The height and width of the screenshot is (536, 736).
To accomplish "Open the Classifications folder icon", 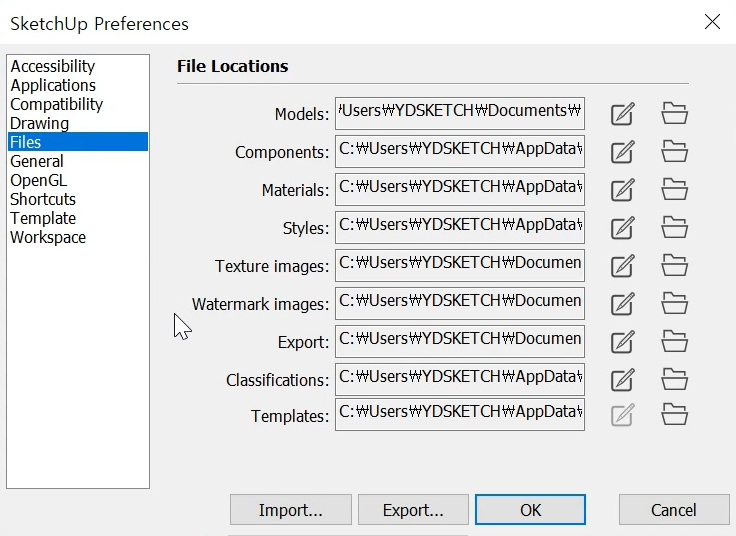I will tap(675, 379).
